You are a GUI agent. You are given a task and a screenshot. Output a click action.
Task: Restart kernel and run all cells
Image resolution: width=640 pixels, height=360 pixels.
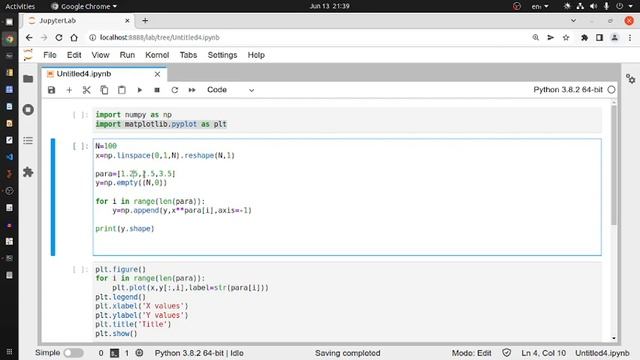click(x=192, y=90)
